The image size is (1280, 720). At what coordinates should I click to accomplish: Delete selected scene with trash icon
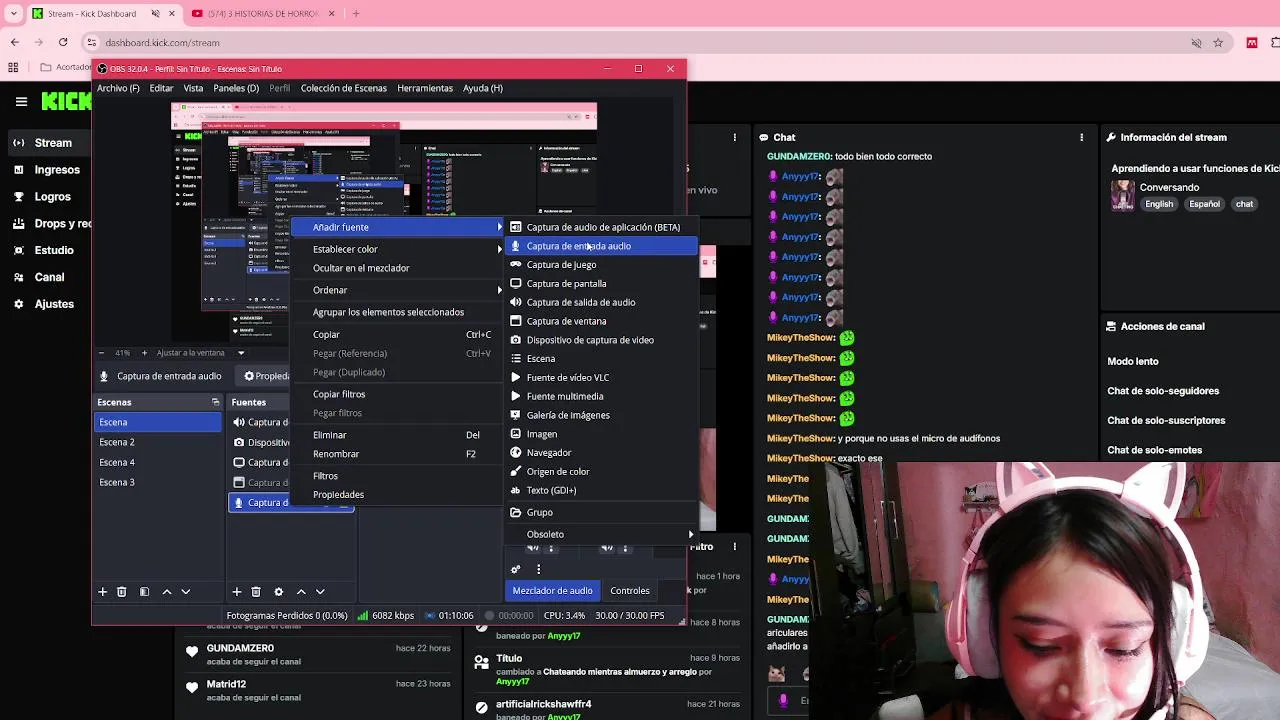tap(122, 592)
